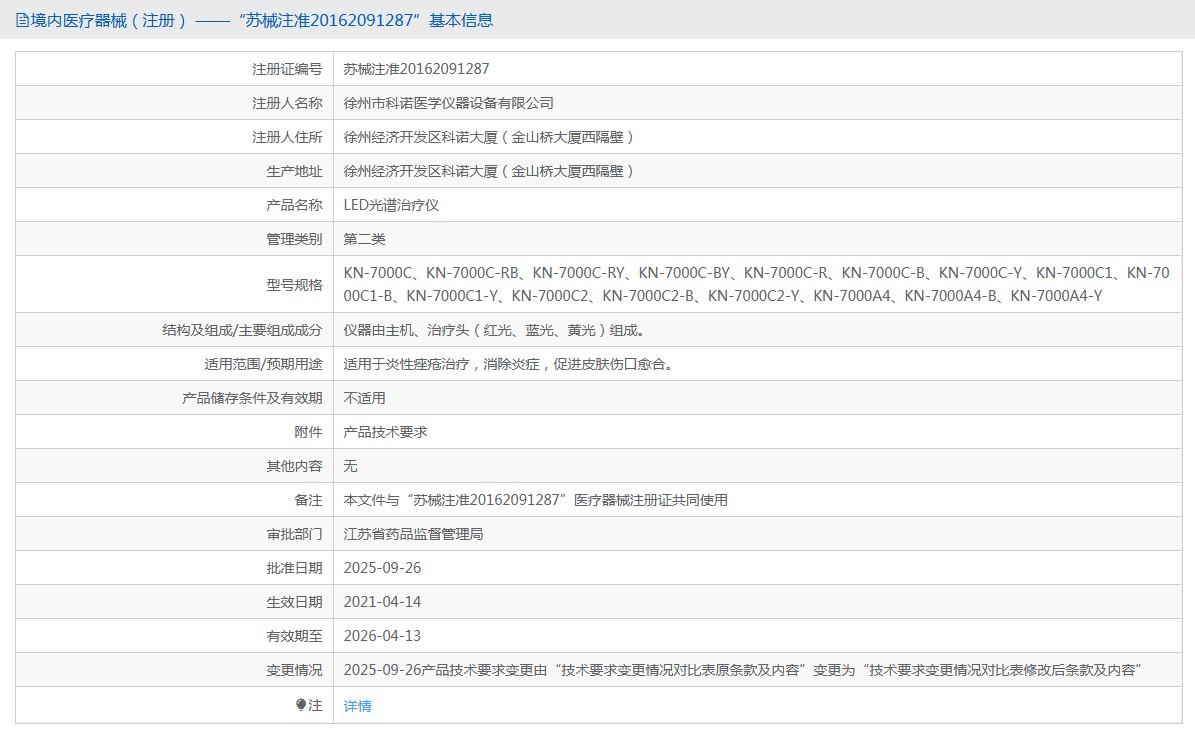Select the text 仪器由主机、治疗头（红光、蓝光、黄光）组成。
Image resolution: width=1195 pixels, height=732 pixels.
495,330
